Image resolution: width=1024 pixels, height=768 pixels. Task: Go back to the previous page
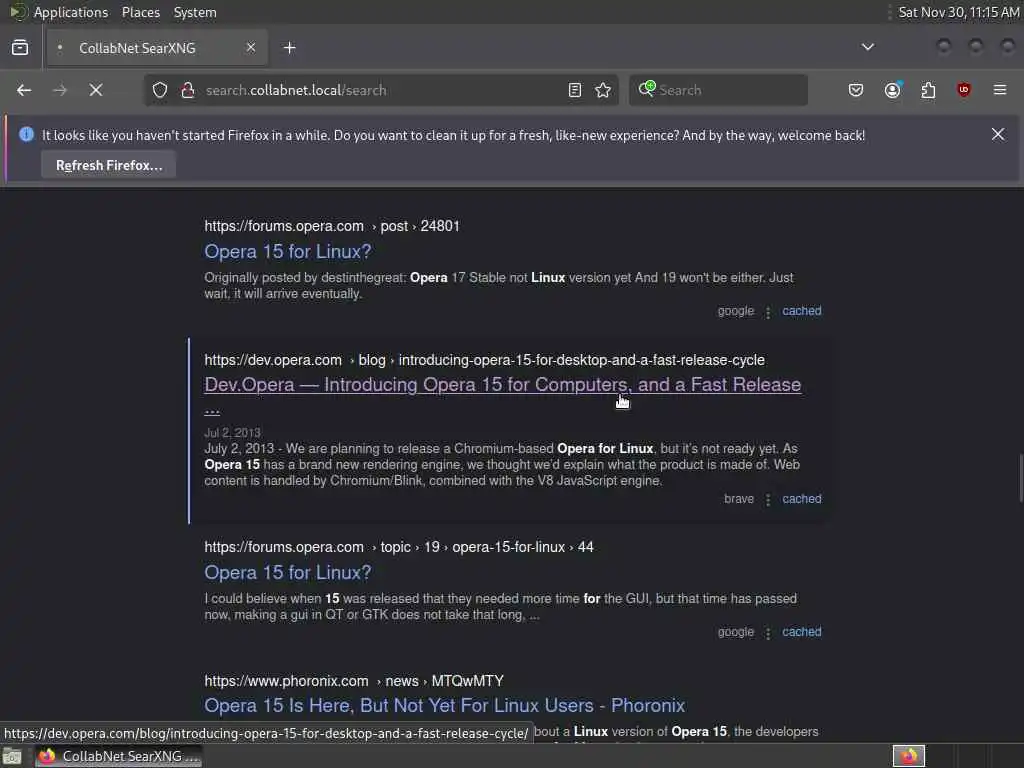24,90
